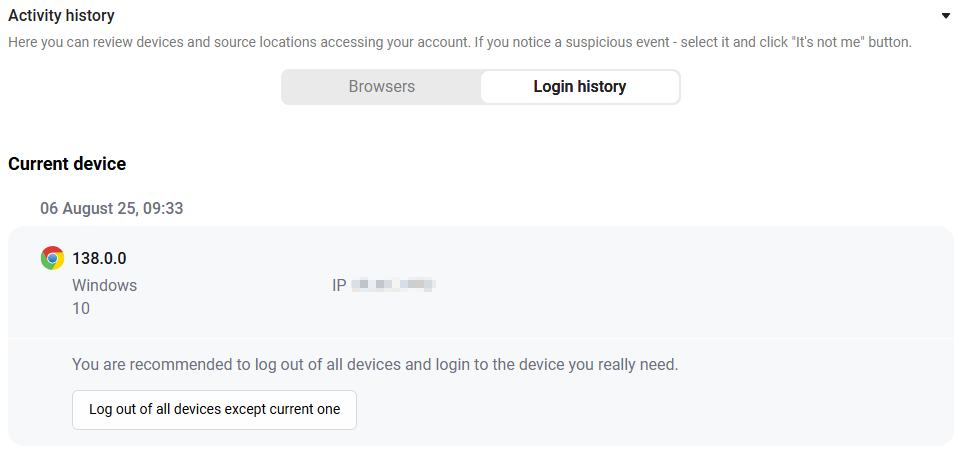Click the gray tab switcher background
This screenshot has width=962, height=454.
[480, 87]
